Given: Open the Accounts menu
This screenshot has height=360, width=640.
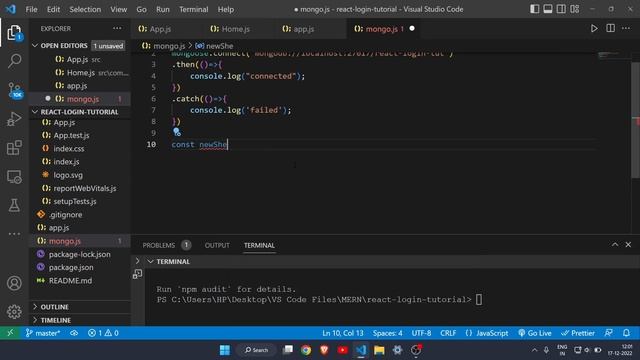Looking at the screenshot, I should tap(14, 283).
